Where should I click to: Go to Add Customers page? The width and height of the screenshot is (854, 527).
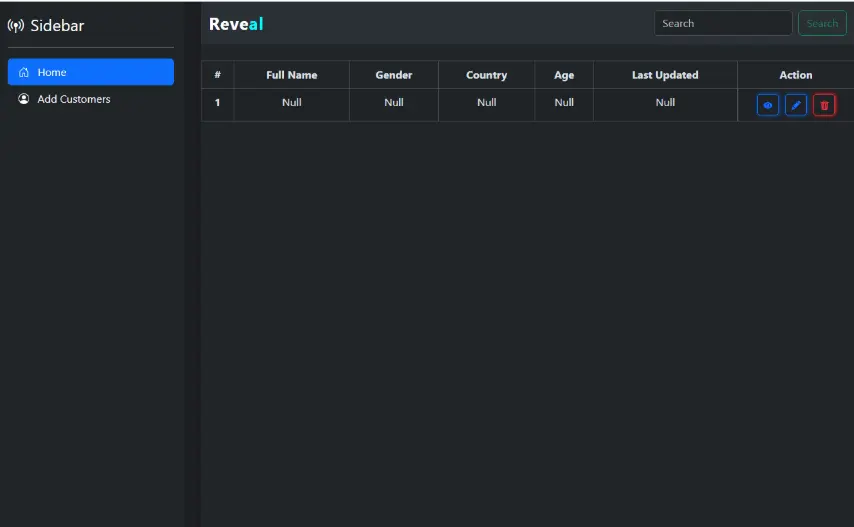(x=91, y=99)
